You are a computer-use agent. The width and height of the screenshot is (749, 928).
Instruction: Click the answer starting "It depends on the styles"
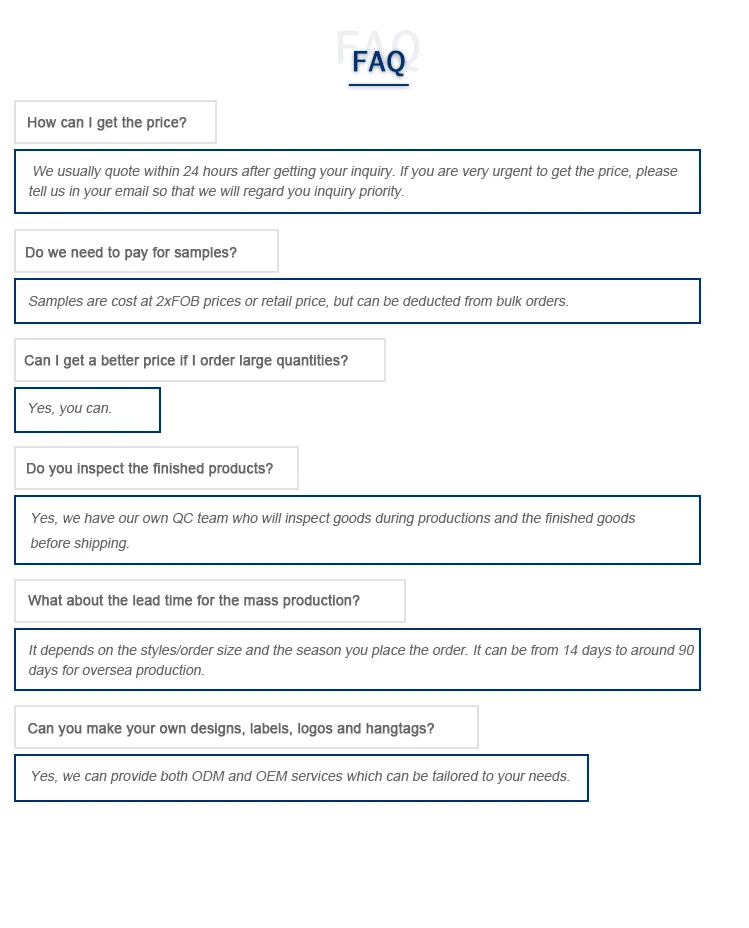point(360,650)
